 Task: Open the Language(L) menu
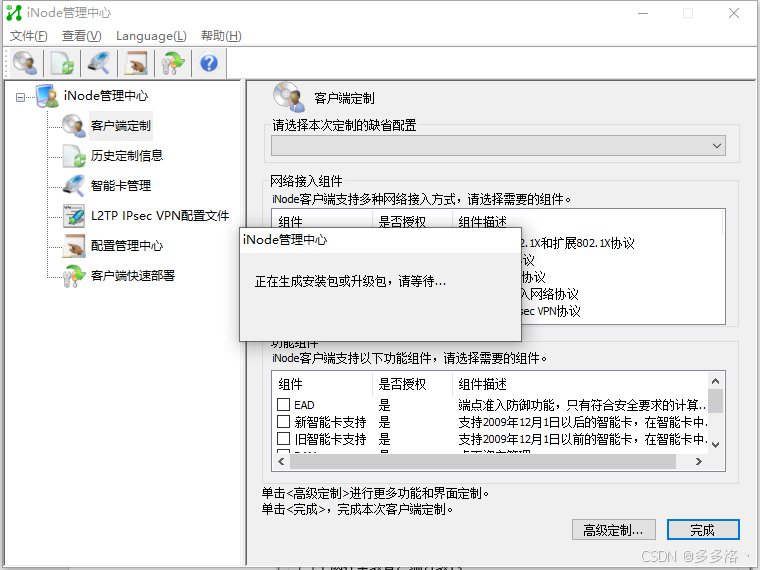(x=151, y=36)
